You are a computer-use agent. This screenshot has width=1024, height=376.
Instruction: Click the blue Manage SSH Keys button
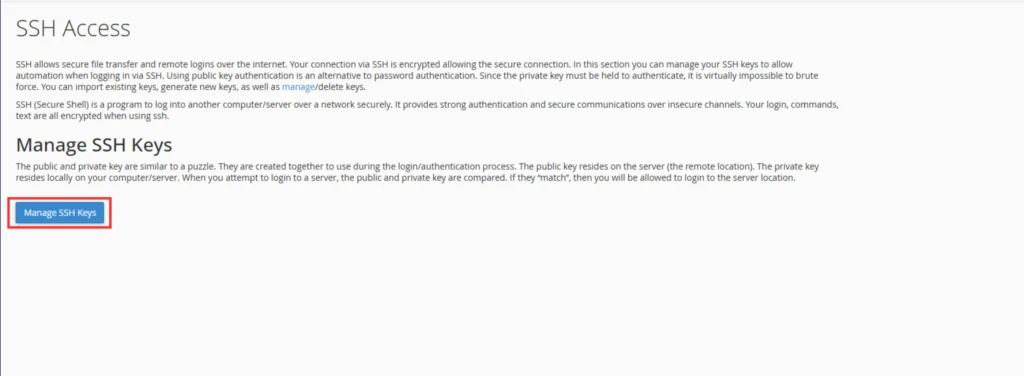59,213
